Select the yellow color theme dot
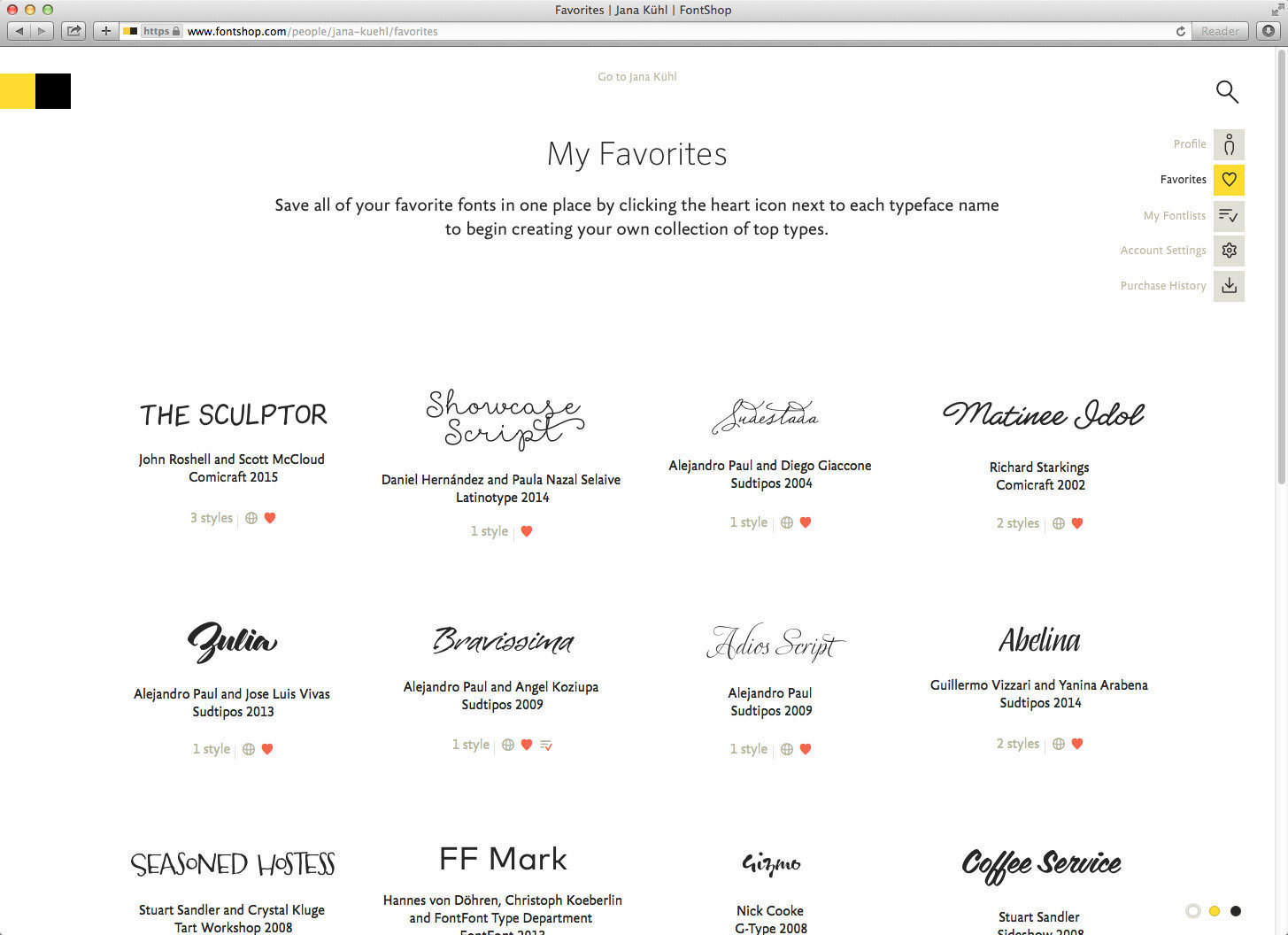This screenshot has height=935, width=1288. 1215,911
